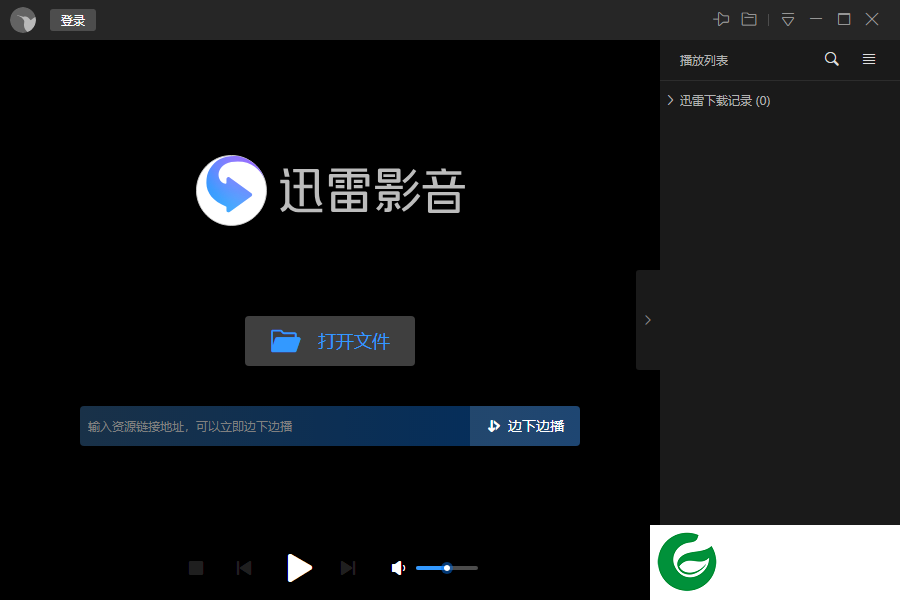Select the 播放列表 tab label
Screen dimensions: 900x600
pos(704,60)
